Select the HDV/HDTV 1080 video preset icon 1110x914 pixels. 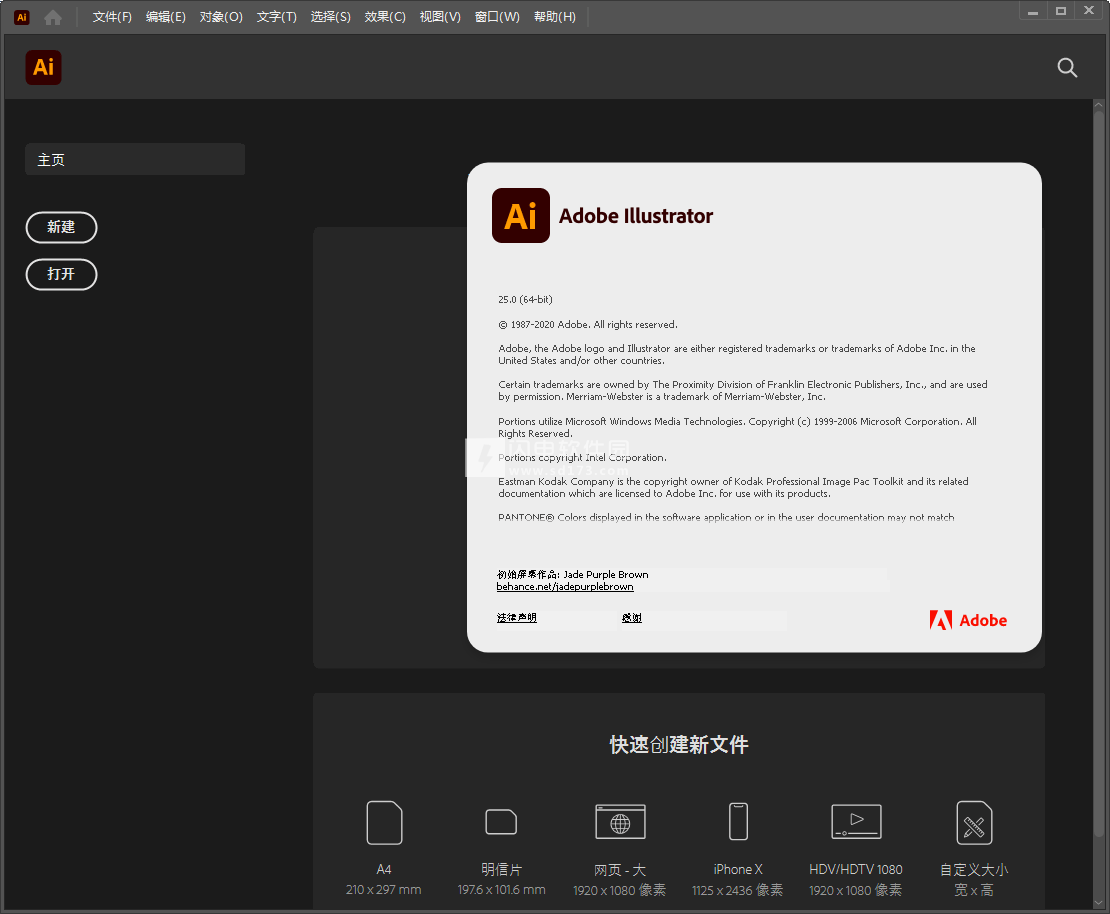point(856,821)
